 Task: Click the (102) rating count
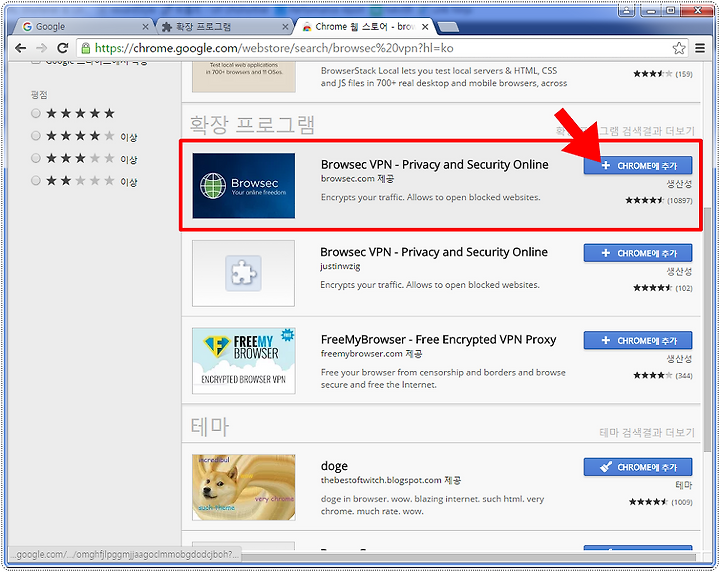coord(684,288)
